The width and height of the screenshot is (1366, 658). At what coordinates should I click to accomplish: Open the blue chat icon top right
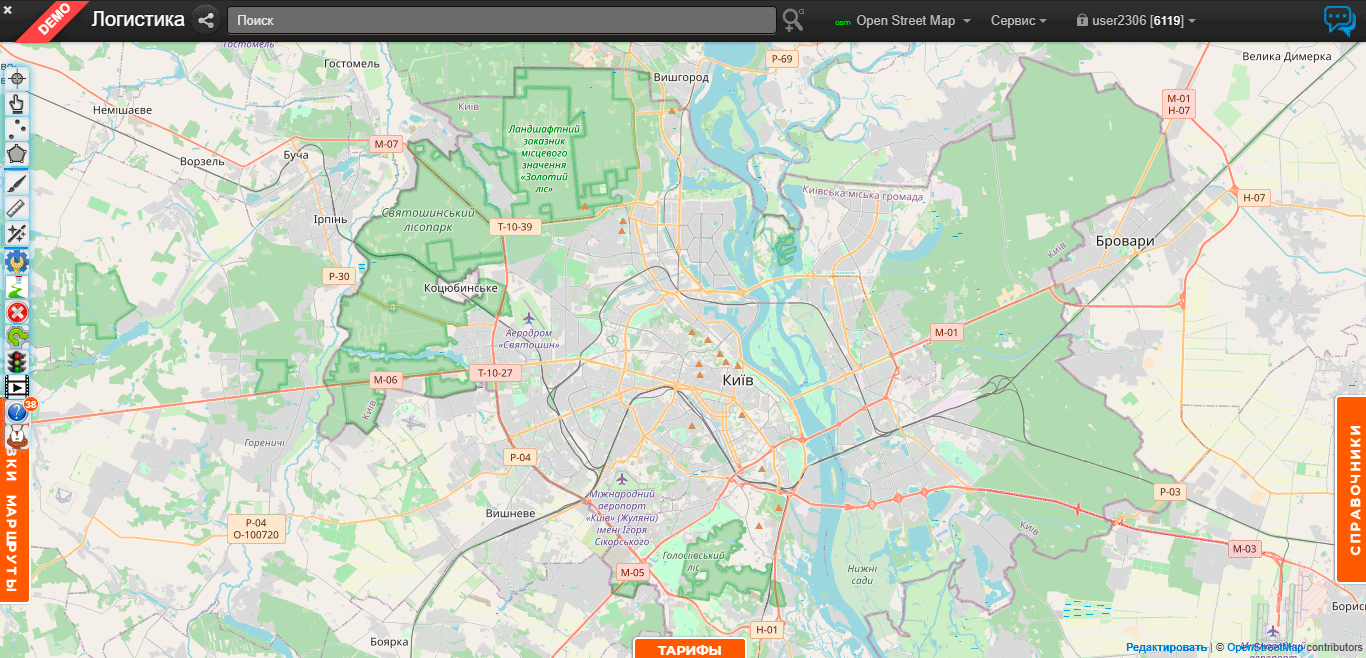pyautogui.click(x=1341, y=19)
